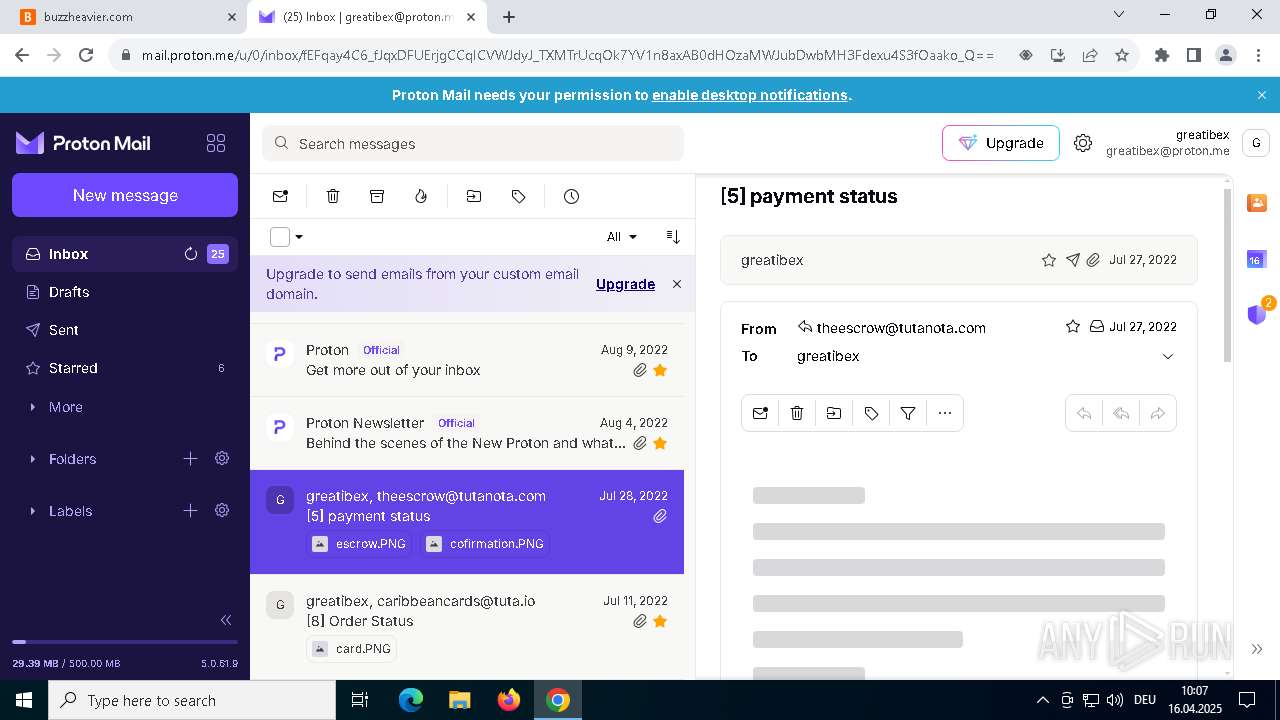The height and width of the screenshot is (720, 1280).
Task: Label open message with tag icon
Action: (x=871, y=413)
